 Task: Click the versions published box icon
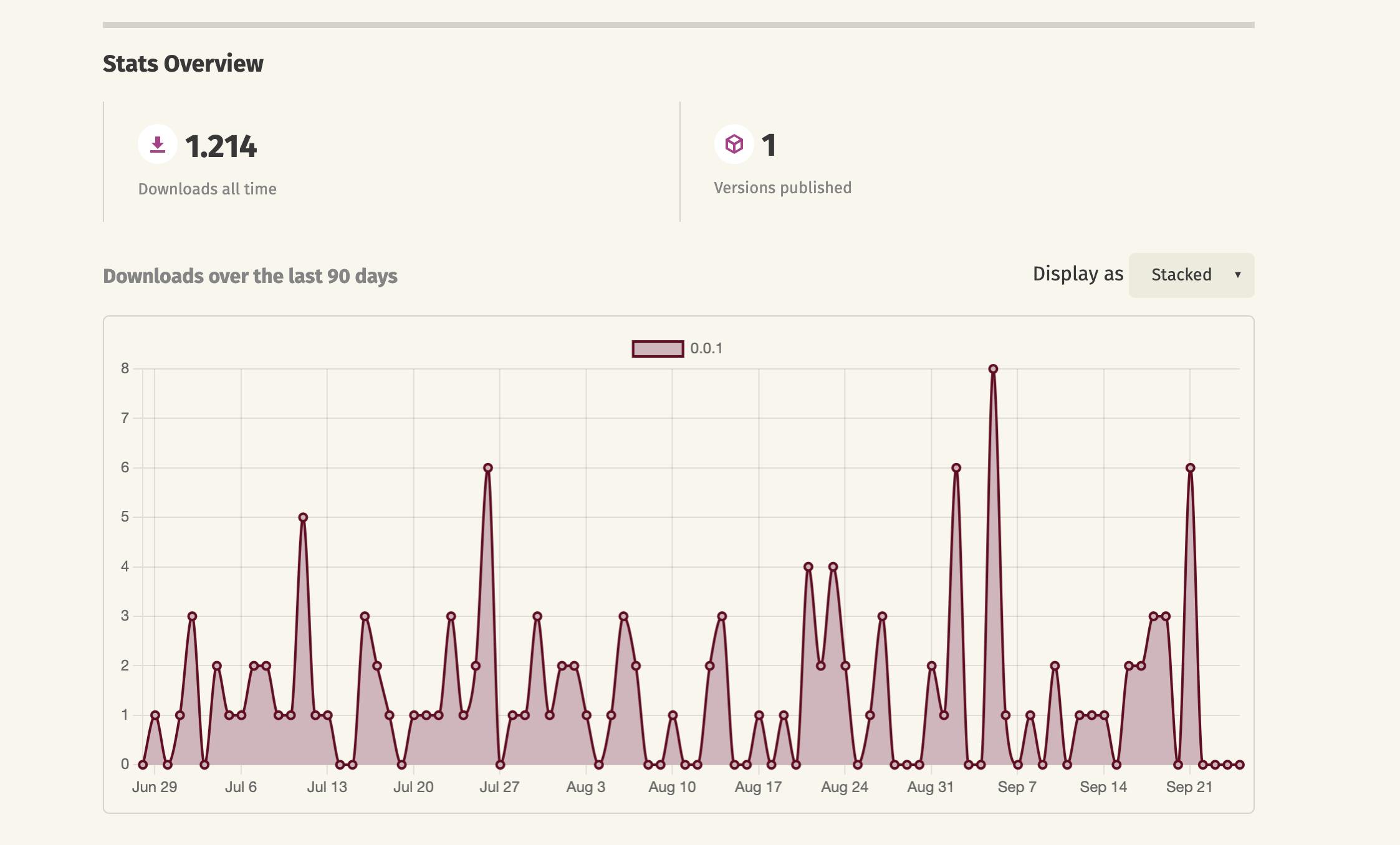[x=734, y=145]
